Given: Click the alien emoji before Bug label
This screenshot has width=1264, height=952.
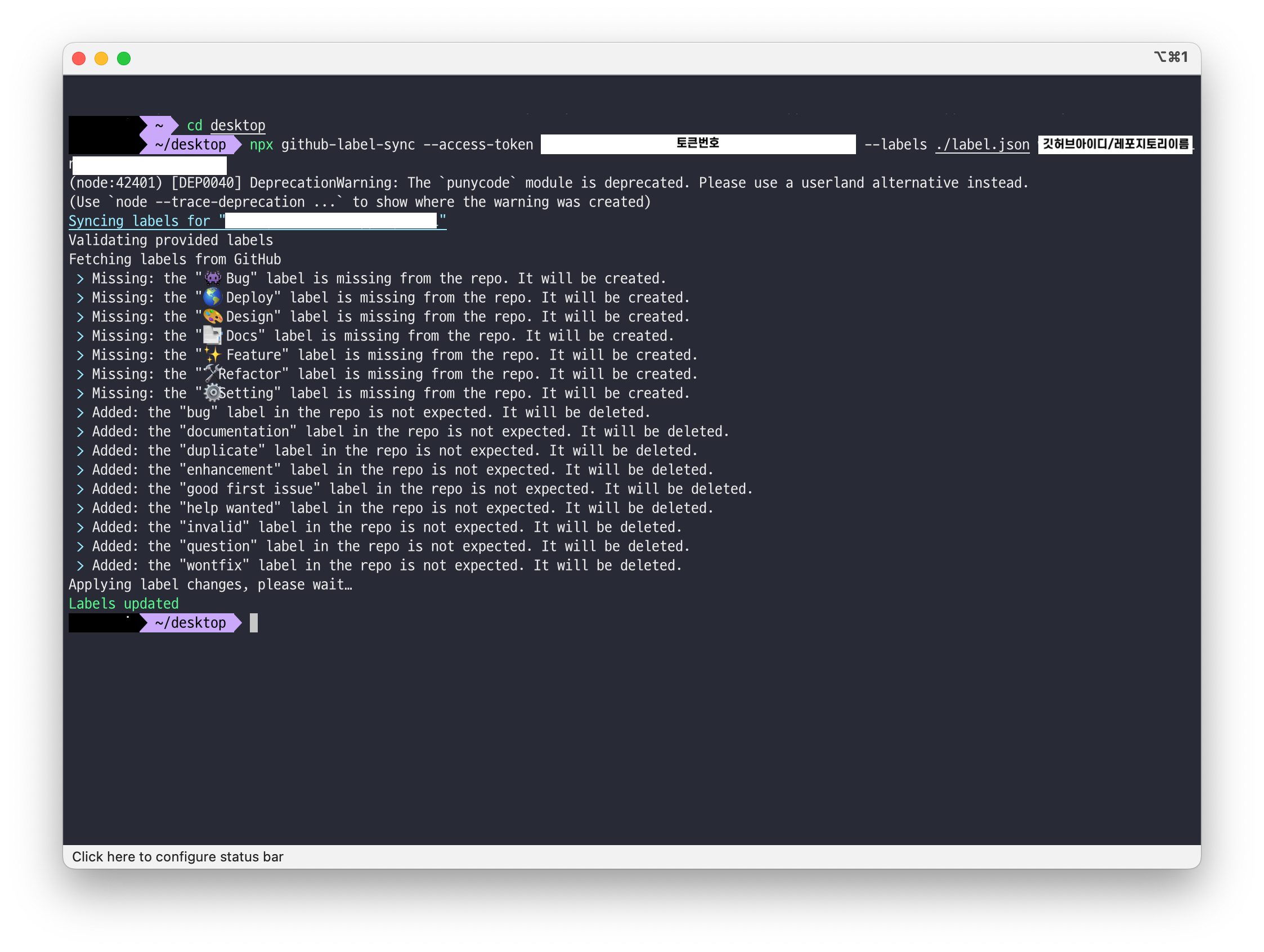Looking at the screenshot, I should 213,279.
